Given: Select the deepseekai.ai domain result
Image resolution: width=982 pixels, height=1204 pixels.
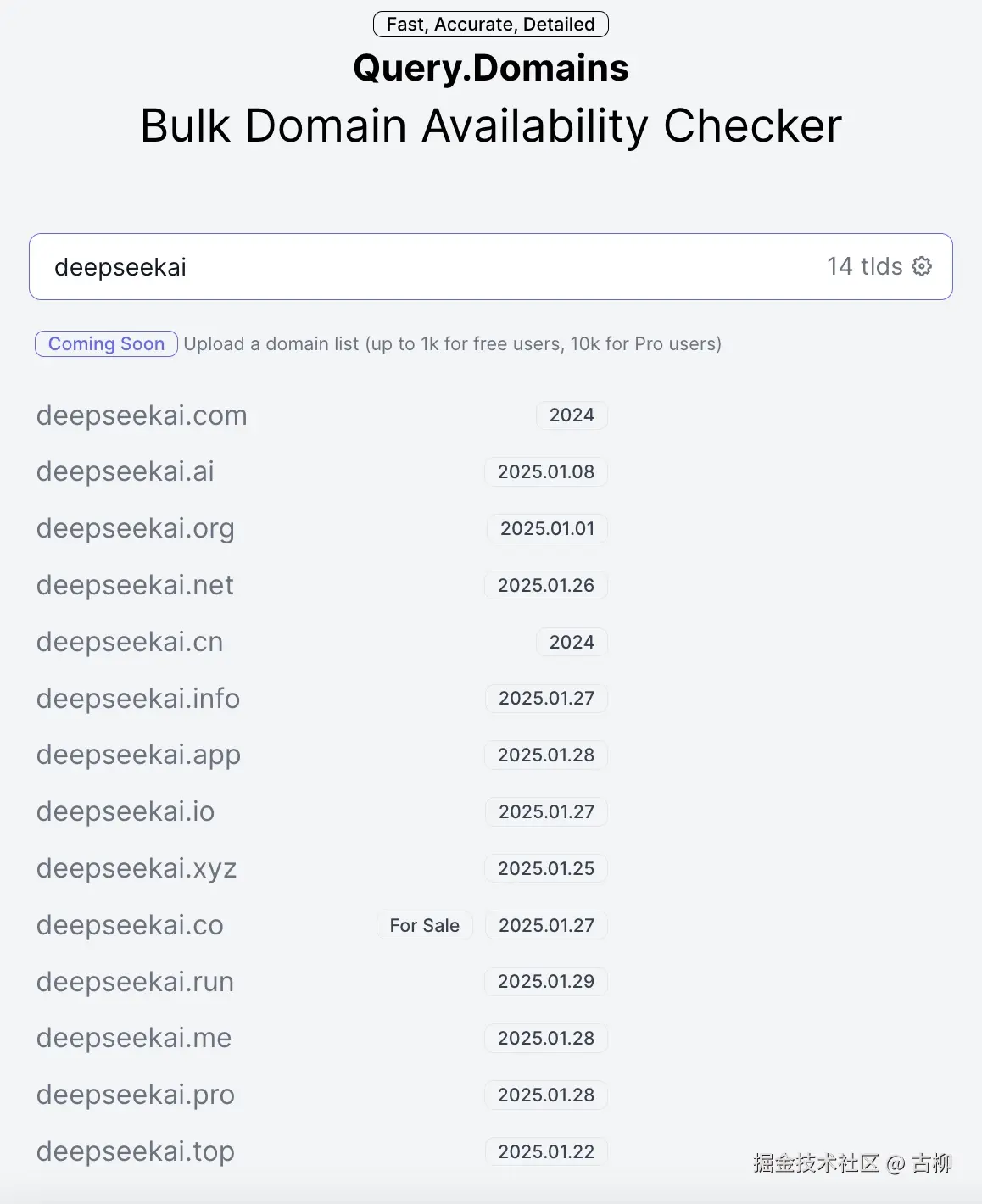Looking at the screenshot, I should (x=126, y=471).
